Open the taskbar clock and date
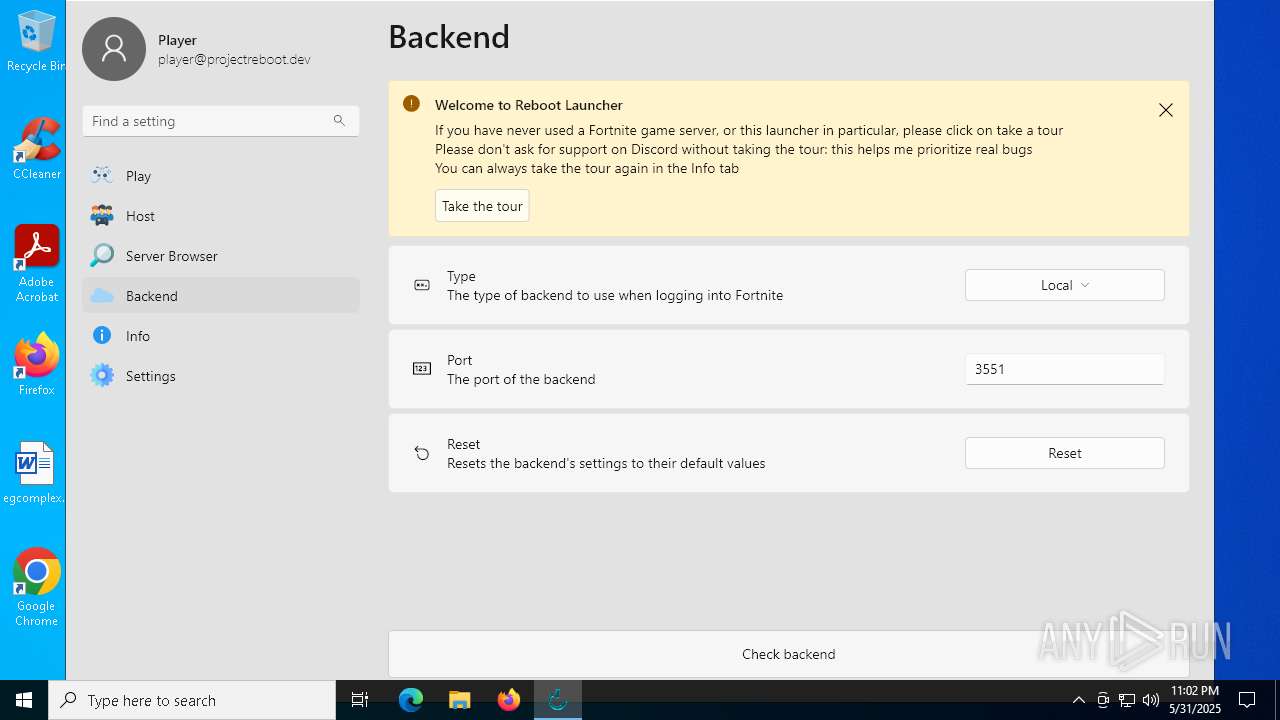The width and height of the screenshot is (1280, 720). click(x=1195, y=700)
